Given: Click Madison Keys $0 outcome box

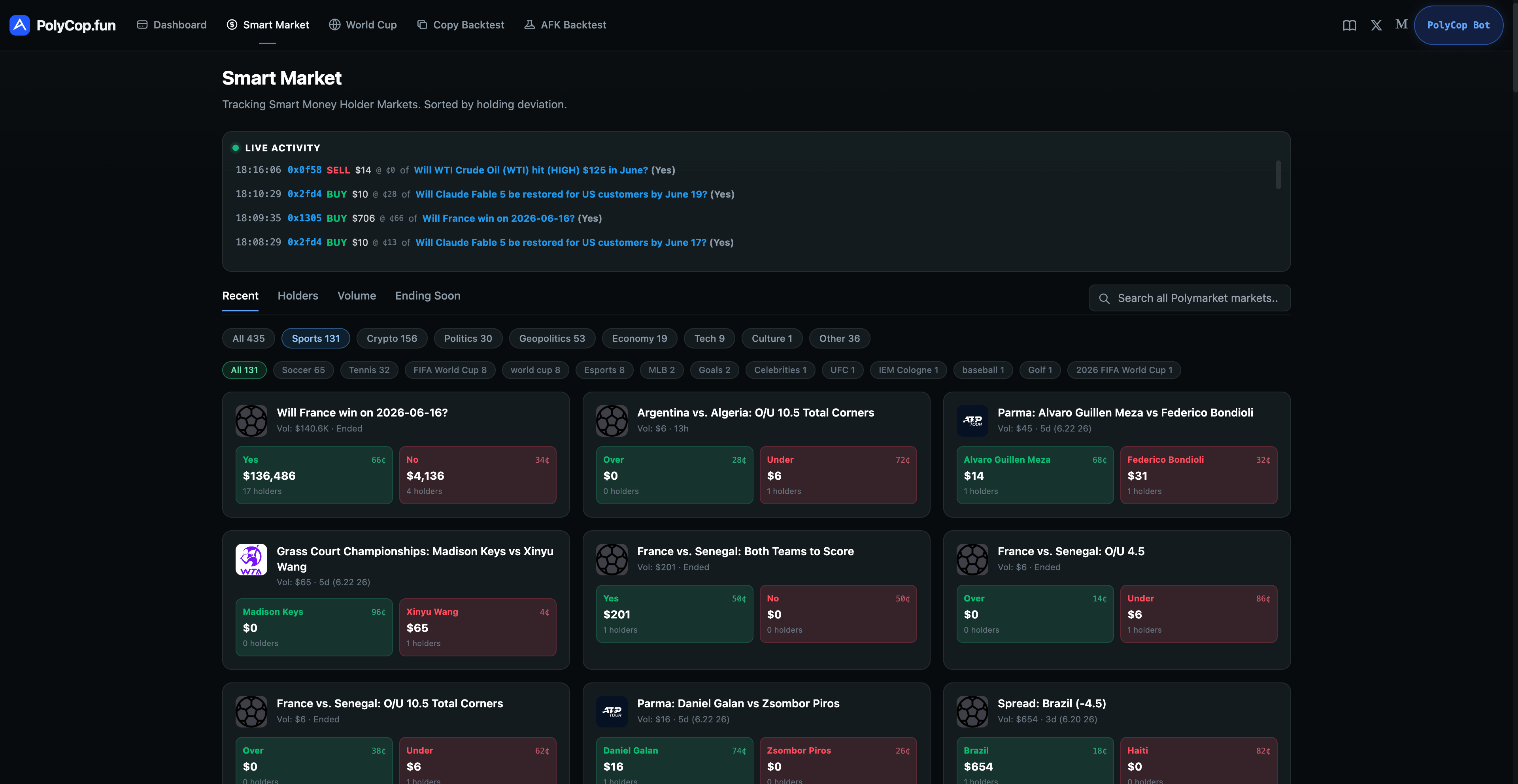Looking at the screenshot, I should pos(314,627).
